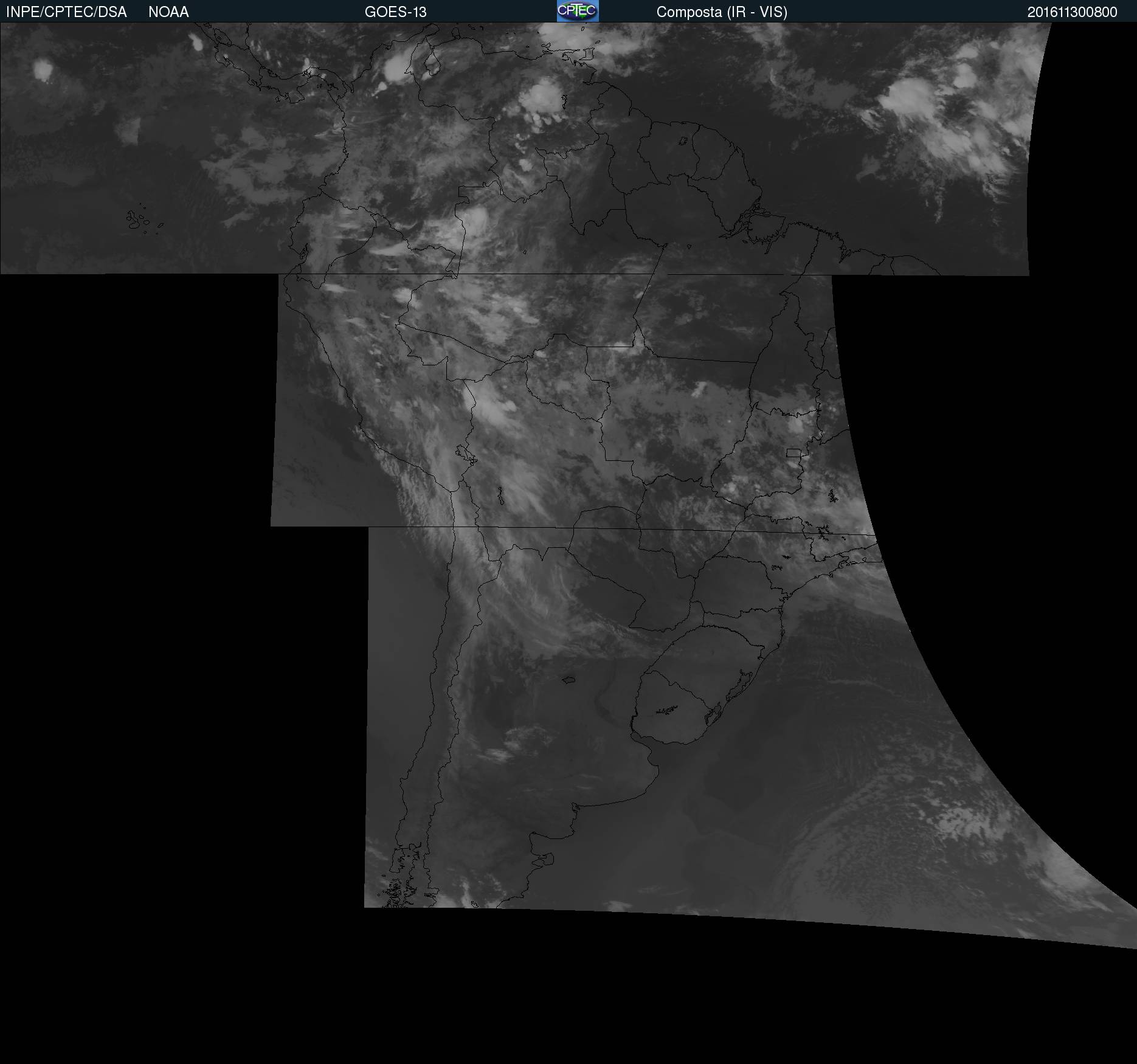Viewport: 1137px width, 1064px height.
Task: Click the Rio Negro reservoir inside Uruguay
Action: click(x=667, y=710)
